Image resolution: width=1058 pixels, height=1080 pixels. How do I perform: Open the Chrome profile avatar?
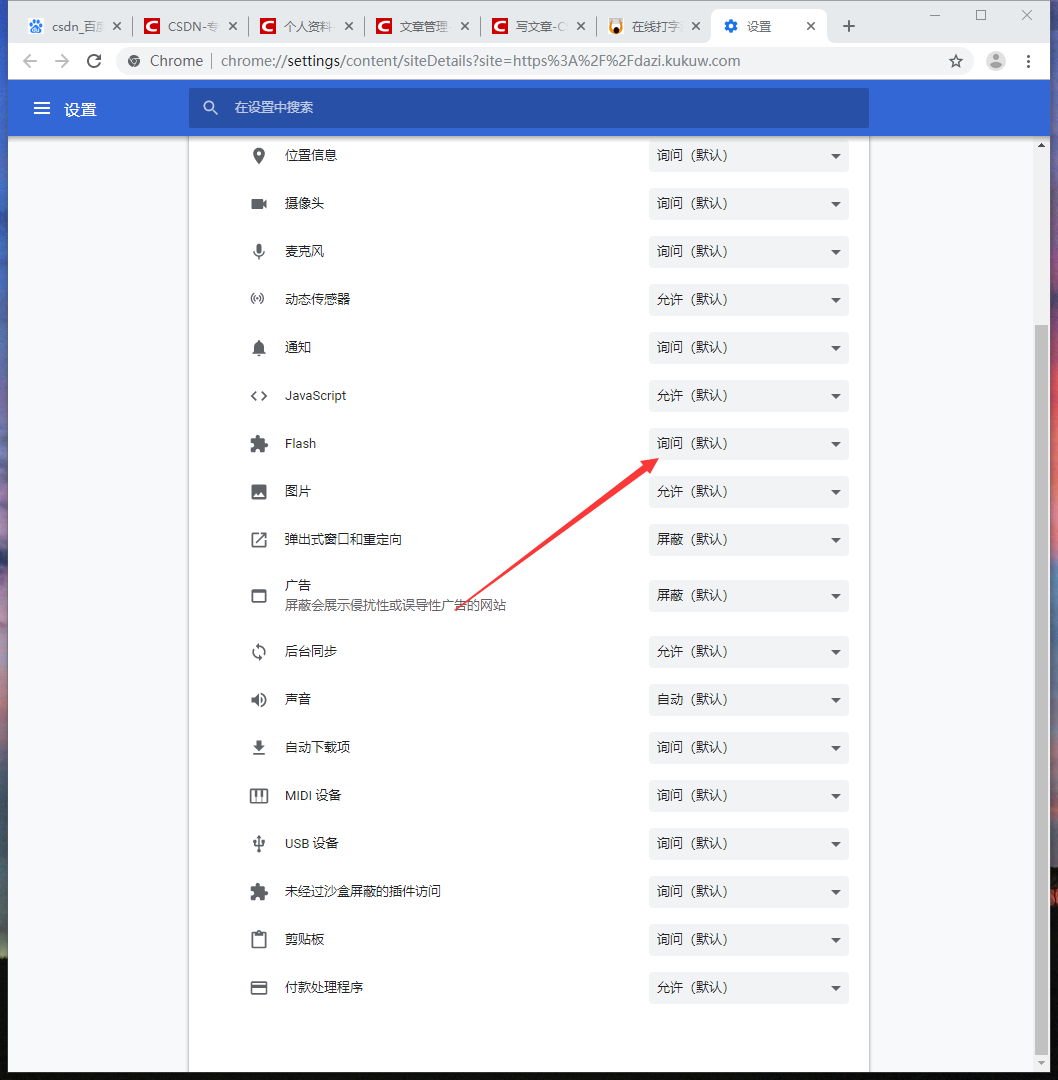coord(995,61)
